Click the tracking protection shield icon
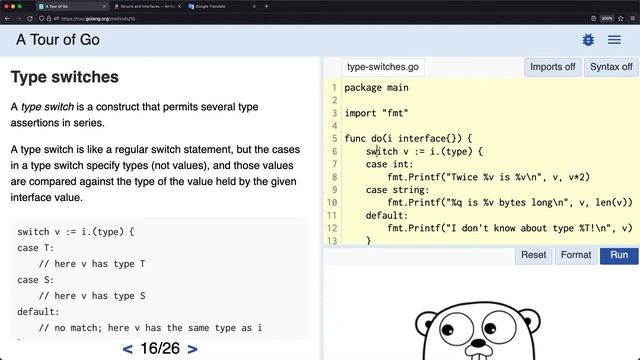 pyautogui.click(x=41, y=18)
